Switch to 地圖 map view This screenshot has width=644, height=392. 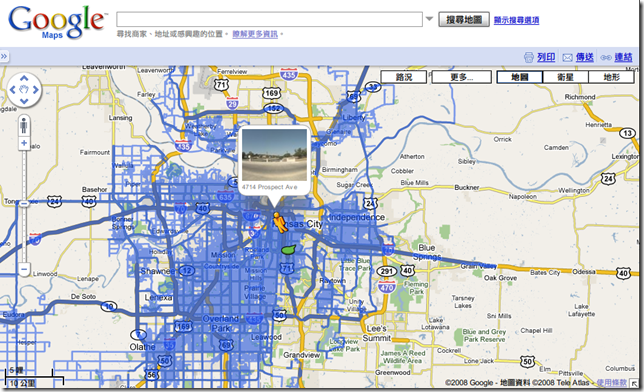click(520, 77)
